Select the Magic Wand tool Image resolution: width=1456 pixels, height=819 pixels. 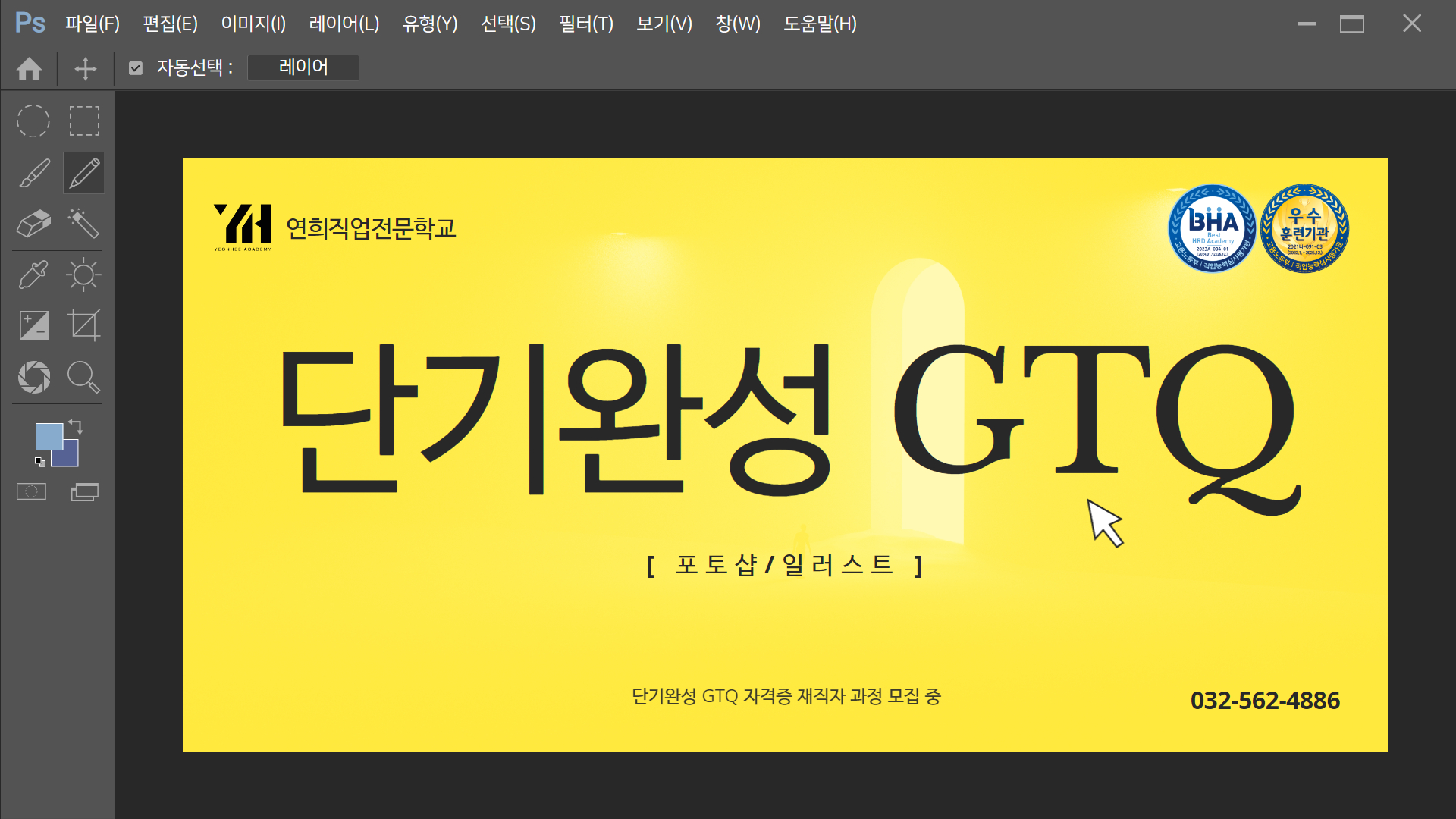(x=83, y=224)
